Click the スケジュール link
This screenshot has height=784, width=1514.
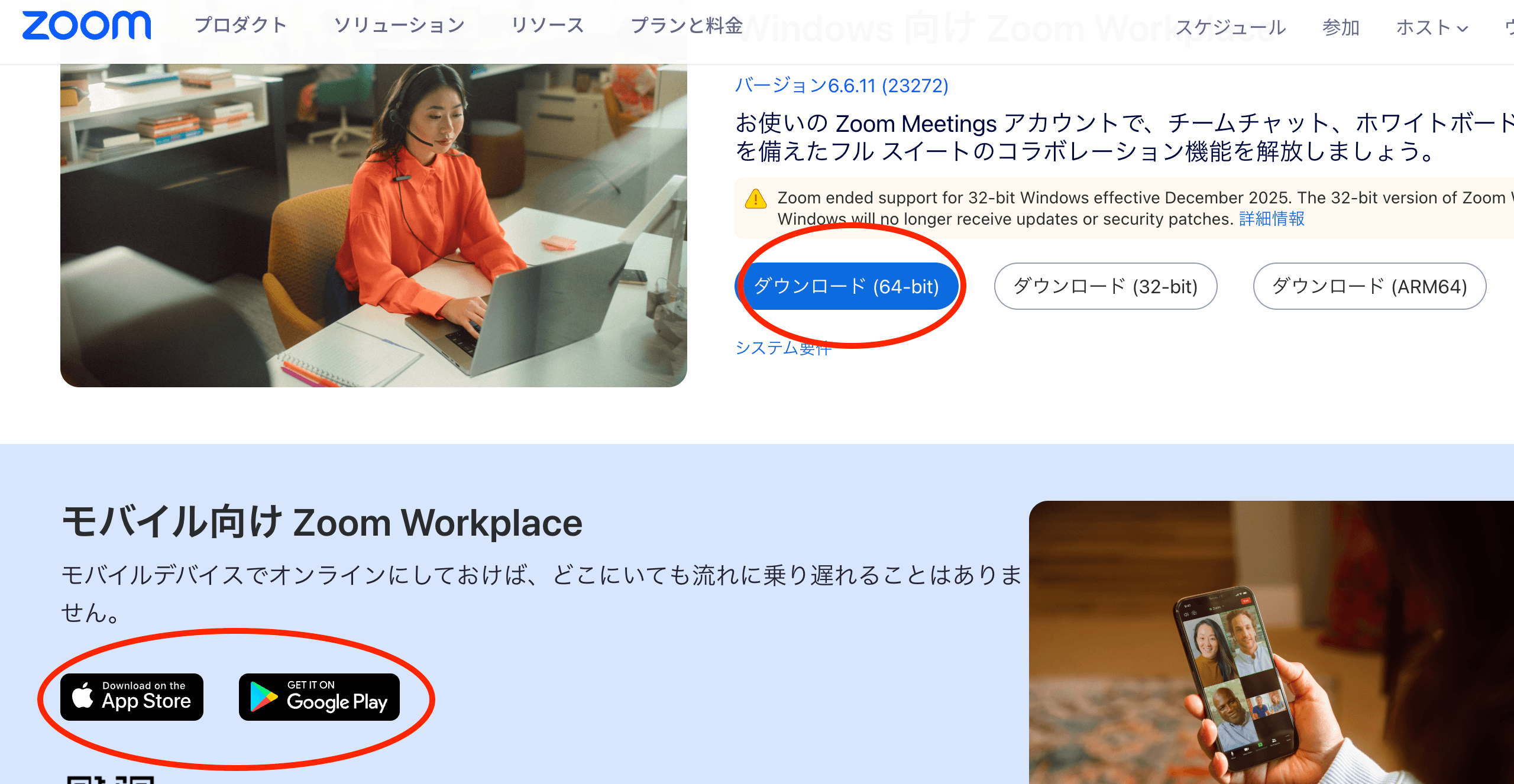pos(1230,27)
